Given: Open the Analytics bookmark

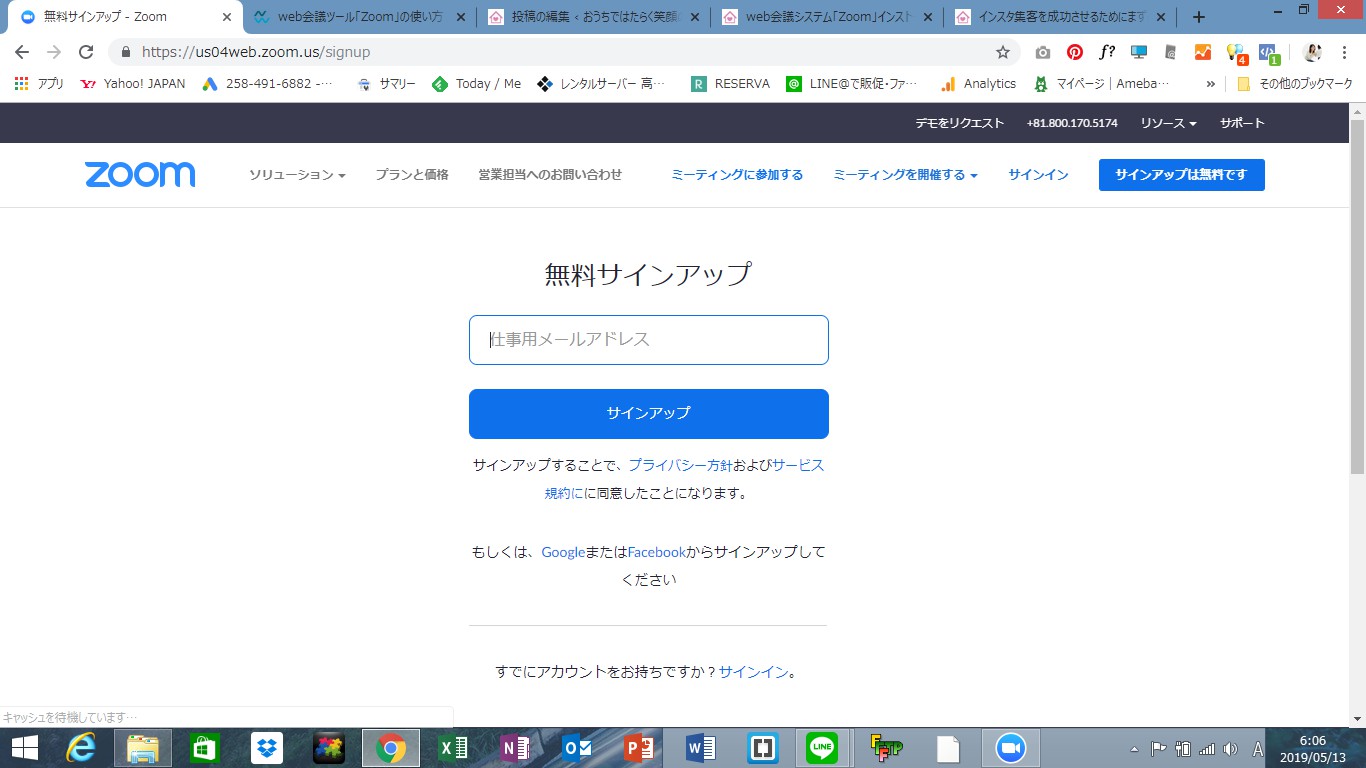Looking at the screenshot, I should 978,84.
